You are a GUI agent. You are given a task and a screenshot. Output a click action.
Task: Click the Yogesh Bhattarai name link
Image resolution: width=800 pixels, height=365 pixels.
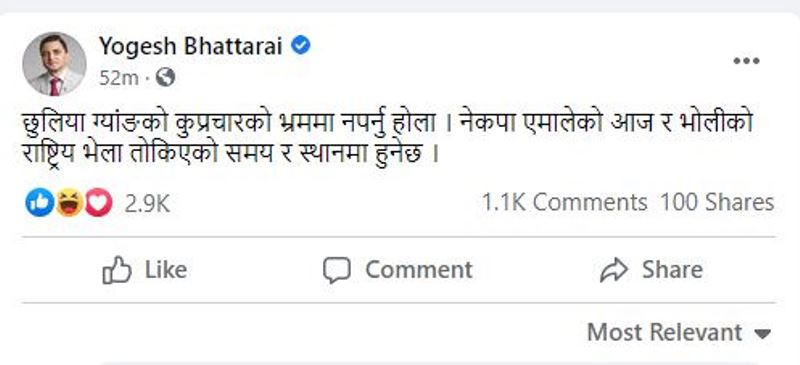(191, 47)
